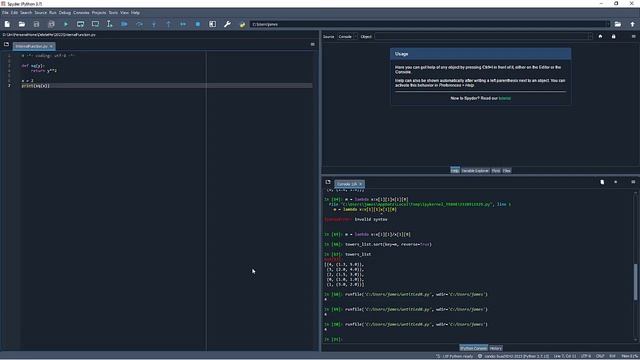Open the editor's browse tabs icon
640x360 pixels.
(x=6, y=44)
